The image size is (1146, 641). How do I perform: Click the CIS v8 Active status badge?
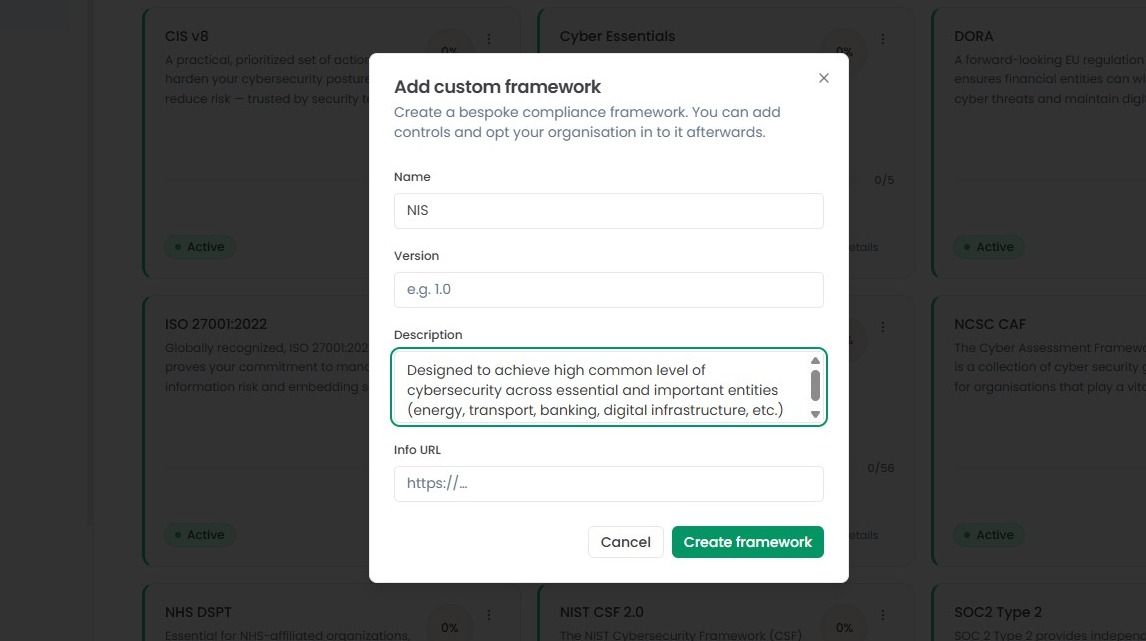[x=200, y=247]
